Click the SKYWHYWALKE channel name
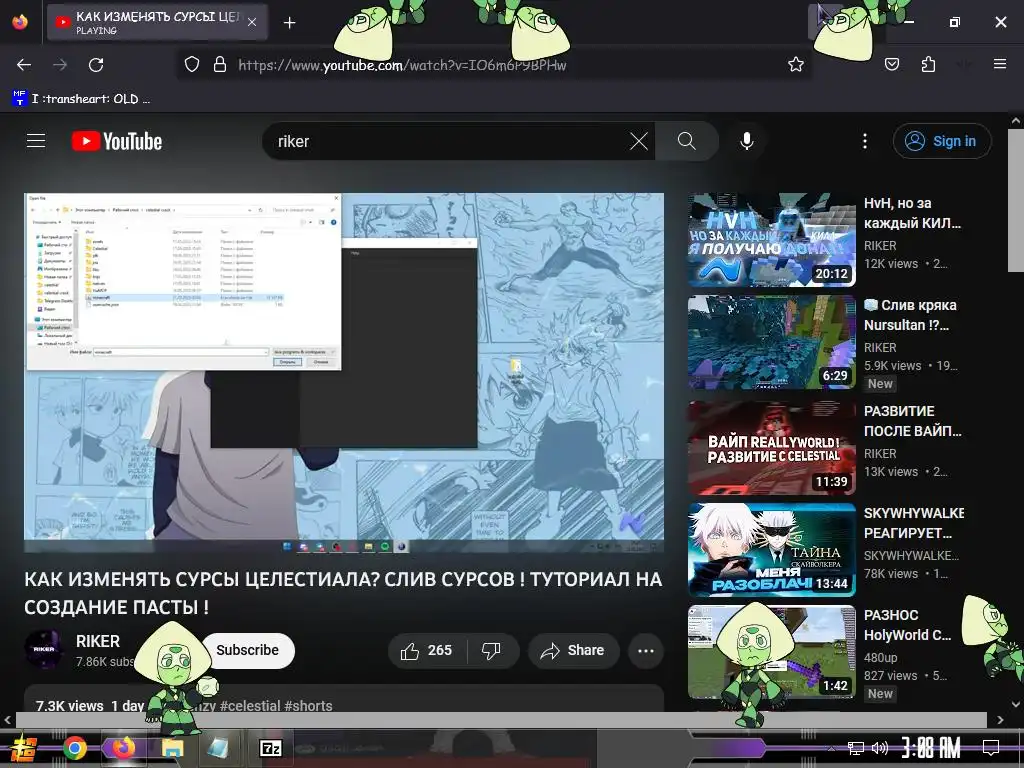Screen dimensions: 1024x768 coord(912,555)
